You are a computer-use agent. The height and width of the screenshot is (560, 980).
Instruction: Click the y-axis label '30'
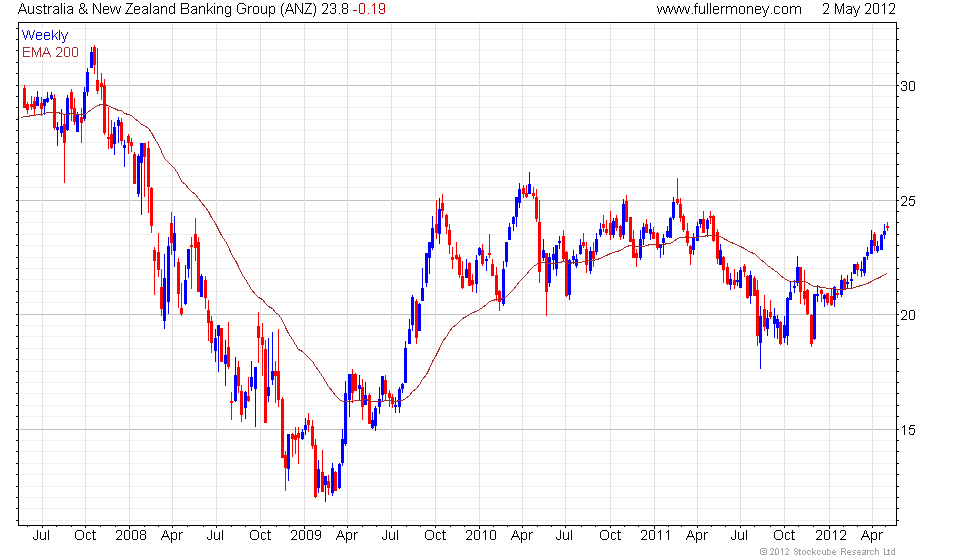point(908,86)
